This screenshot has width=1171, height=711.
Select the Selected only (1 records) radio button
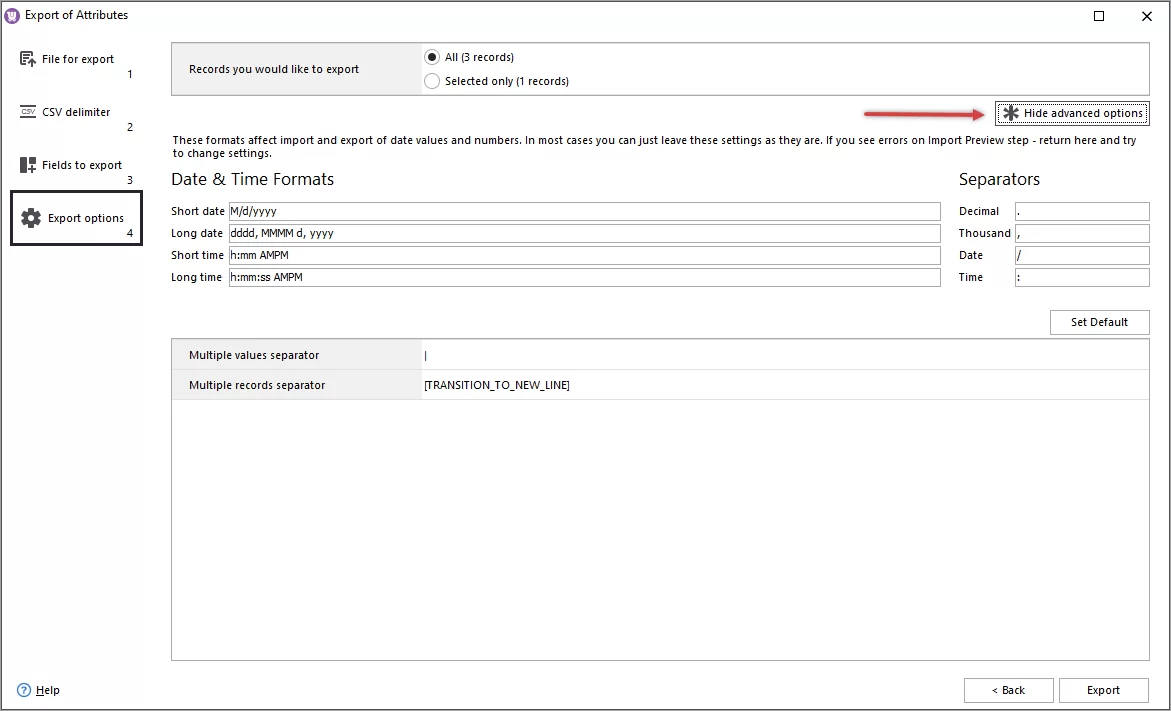tap(431, 81)
